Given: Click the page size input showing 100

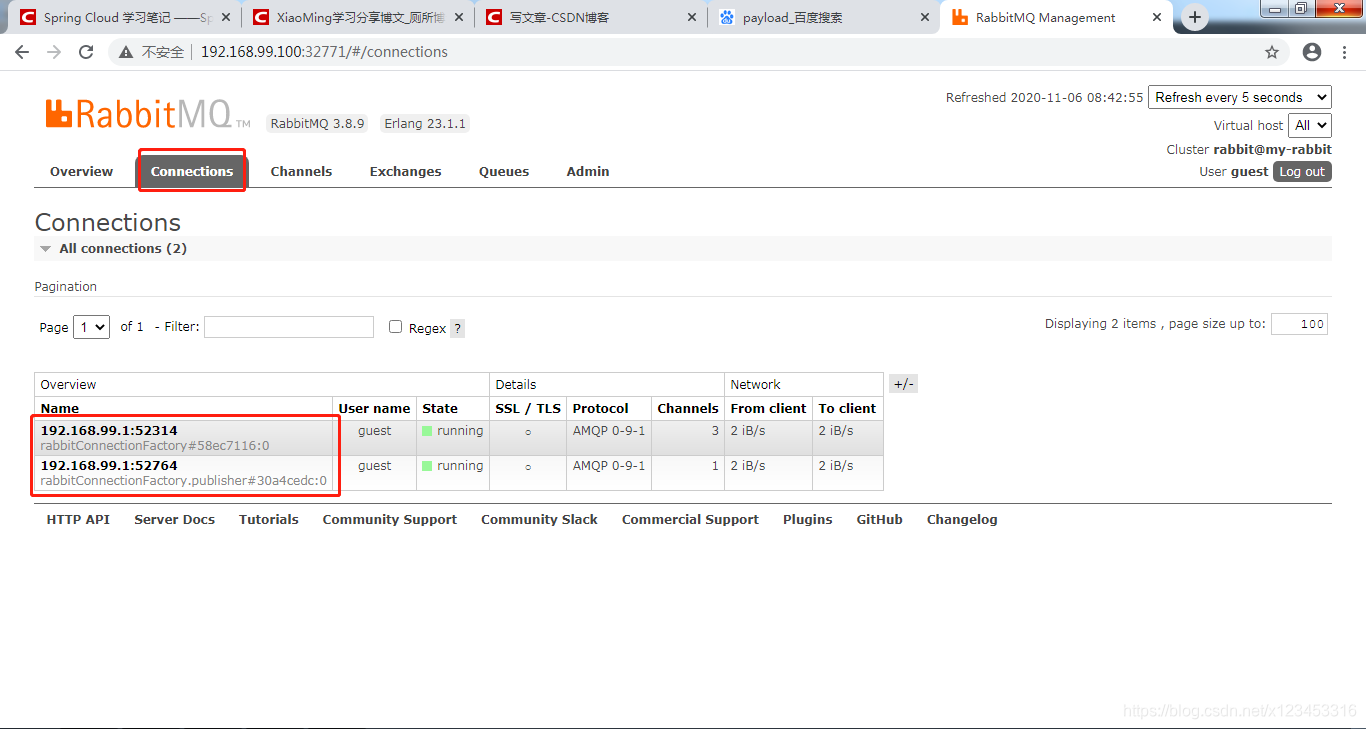Looking at the screenshot, I should [x=1299, y=324].
